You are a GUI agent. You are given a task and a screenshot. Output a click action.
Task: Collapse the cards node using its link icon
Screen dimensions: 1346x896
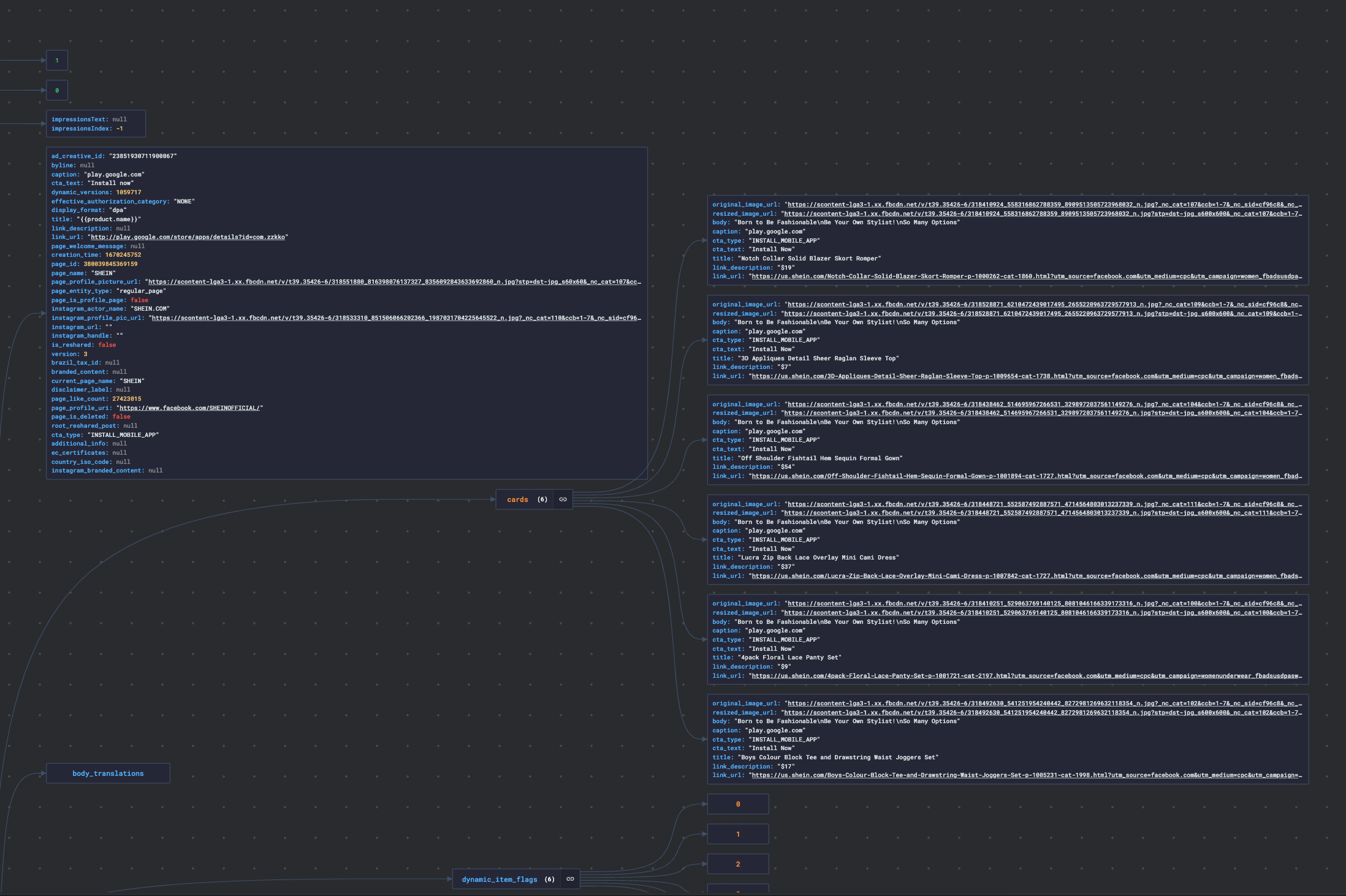(562, 499)
